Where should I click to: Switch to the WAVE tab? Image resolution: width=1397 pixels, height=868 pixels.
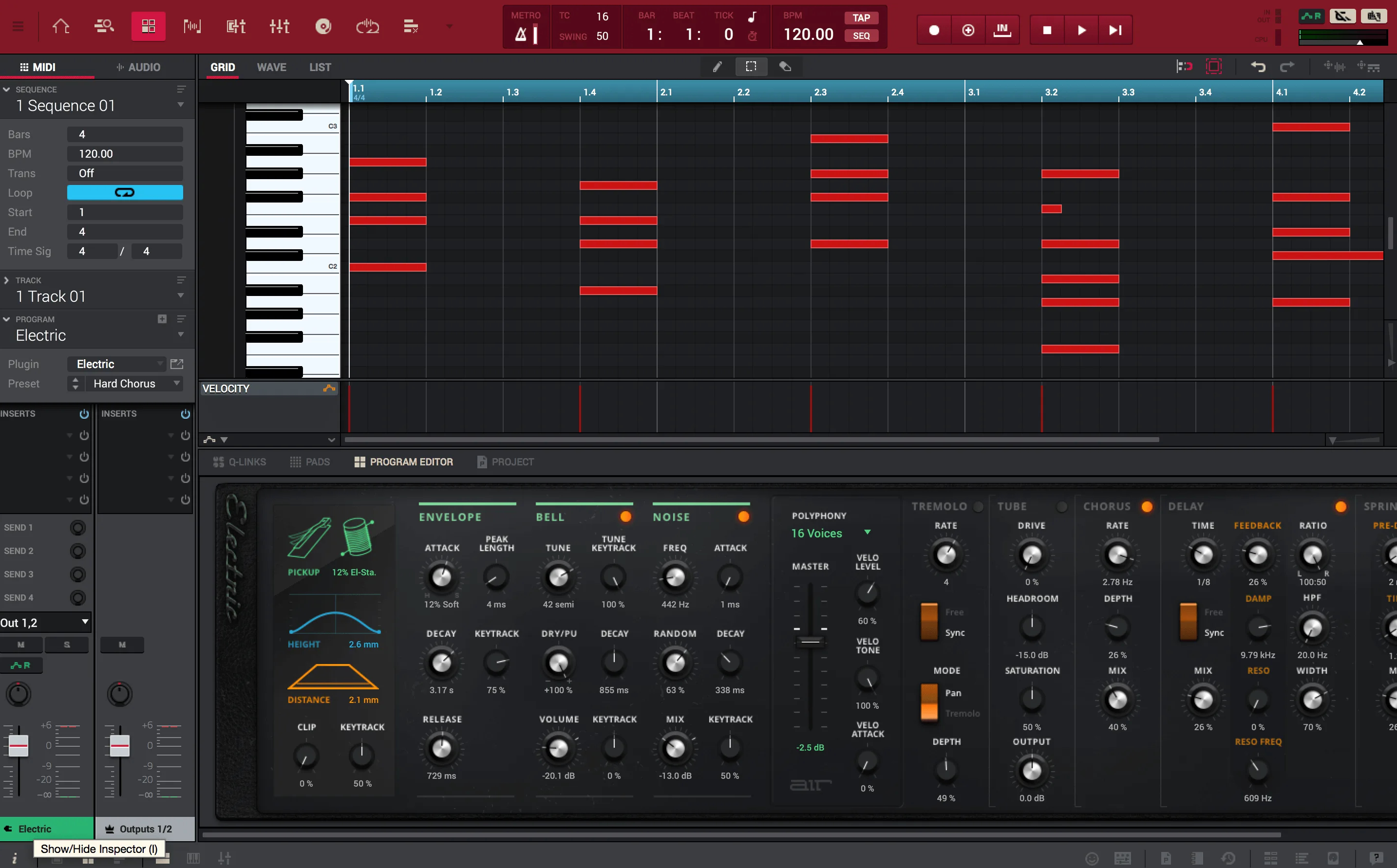pyautogui.click(x=271, y=67)
